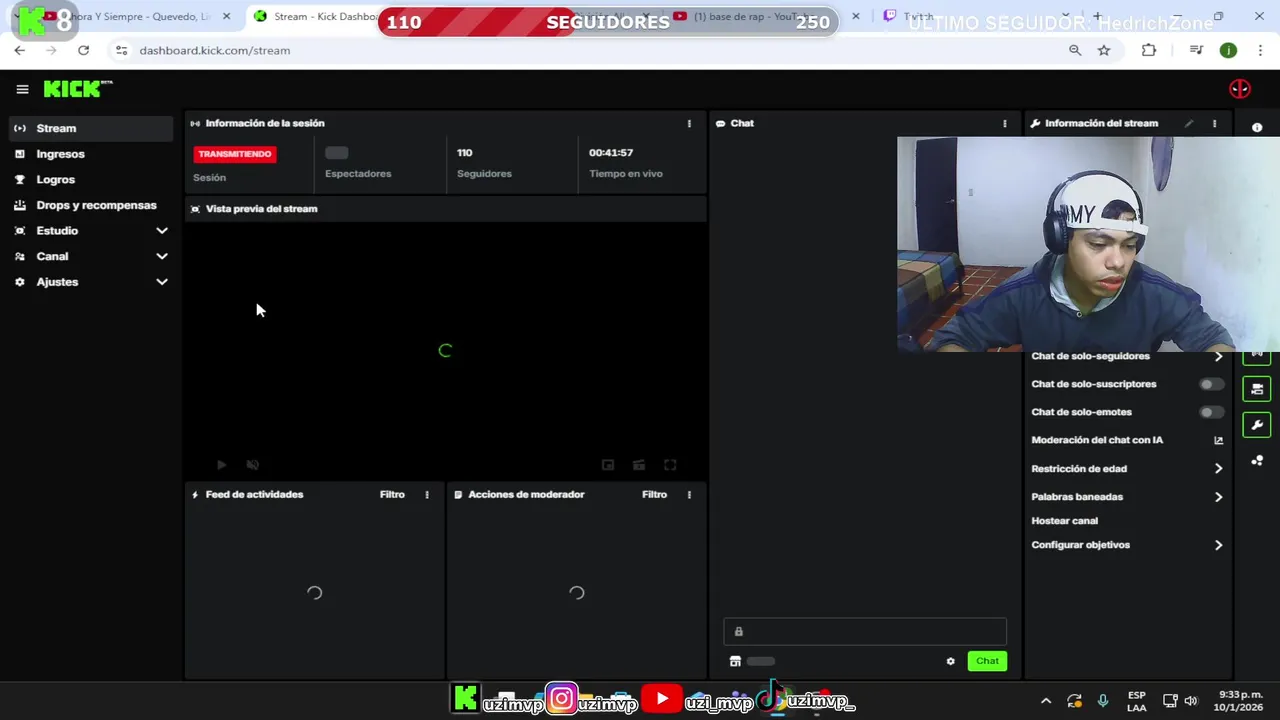This screenshot has height=720, width=1280.
Task: Open browser zoom magnifier icon
Action: [x=1075, y=50]
